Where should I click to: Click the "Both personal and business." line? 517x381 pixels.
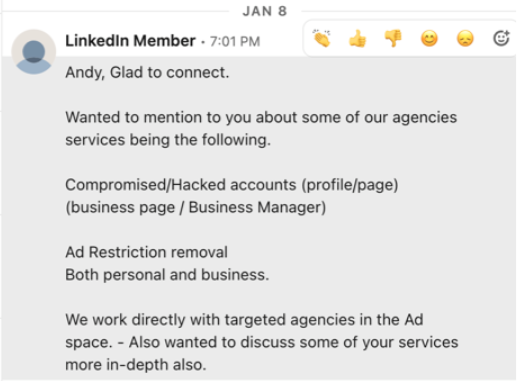tap(167, 275)
